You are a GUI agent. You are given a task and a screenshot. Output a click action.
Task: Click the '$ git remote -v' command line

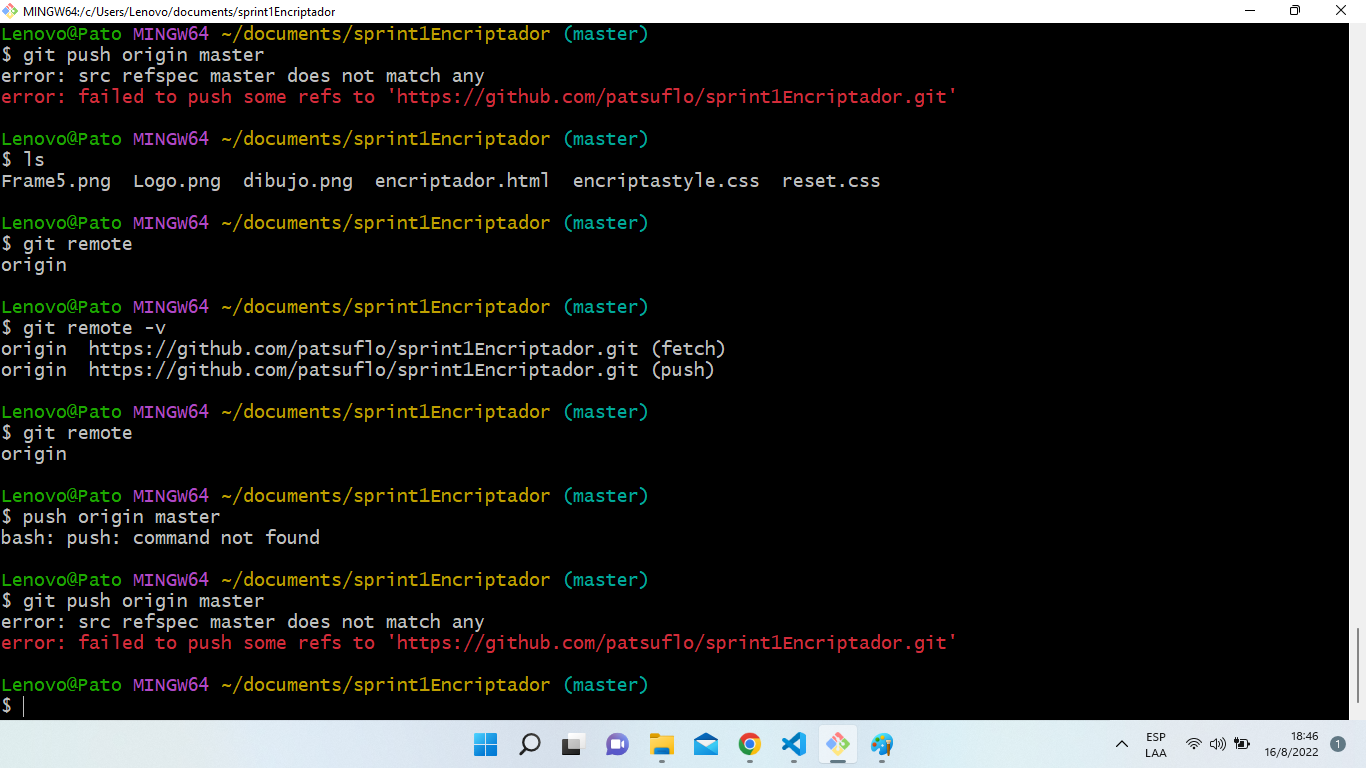83,328
